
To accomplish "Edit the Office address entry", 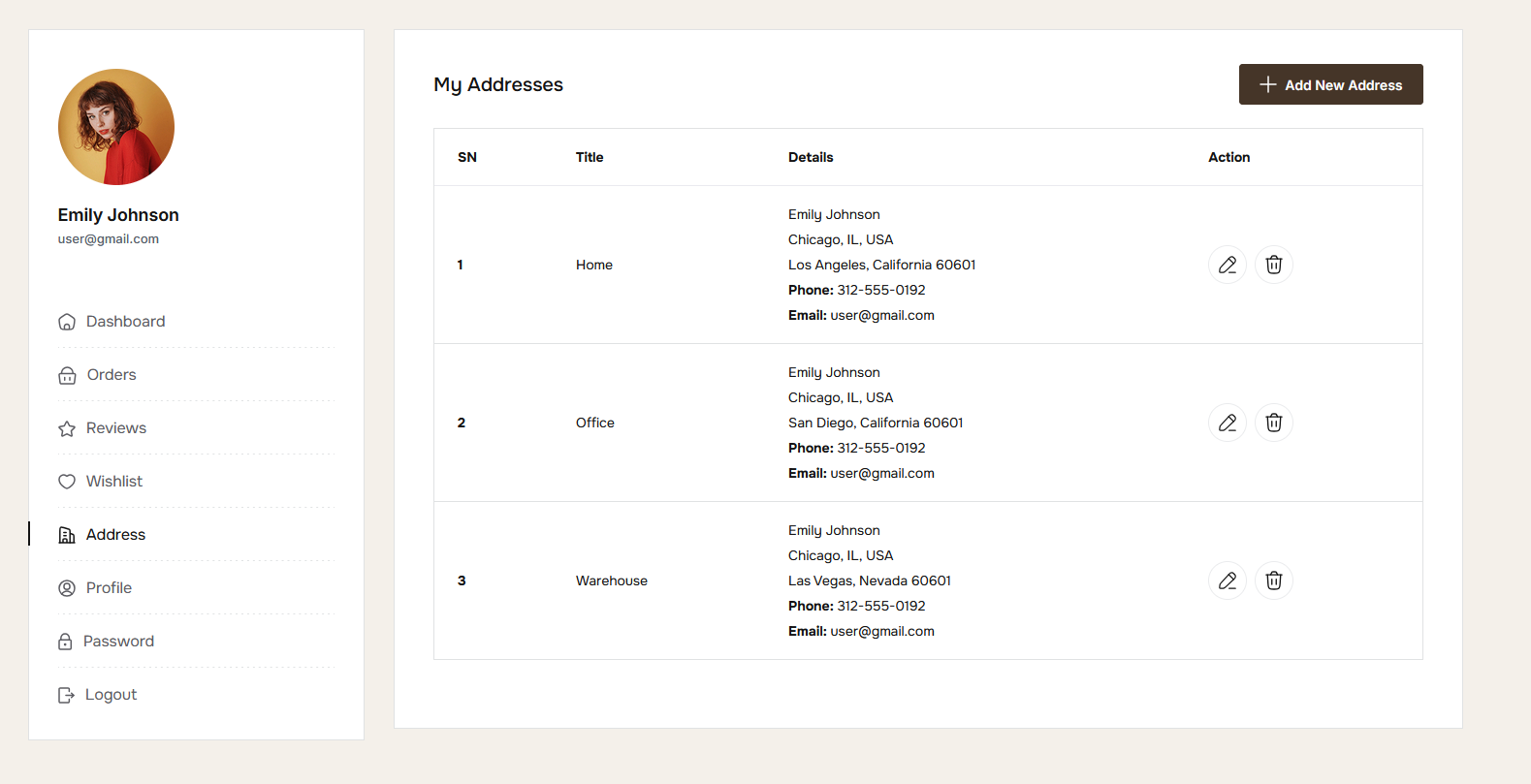I will pos(1227,423).
